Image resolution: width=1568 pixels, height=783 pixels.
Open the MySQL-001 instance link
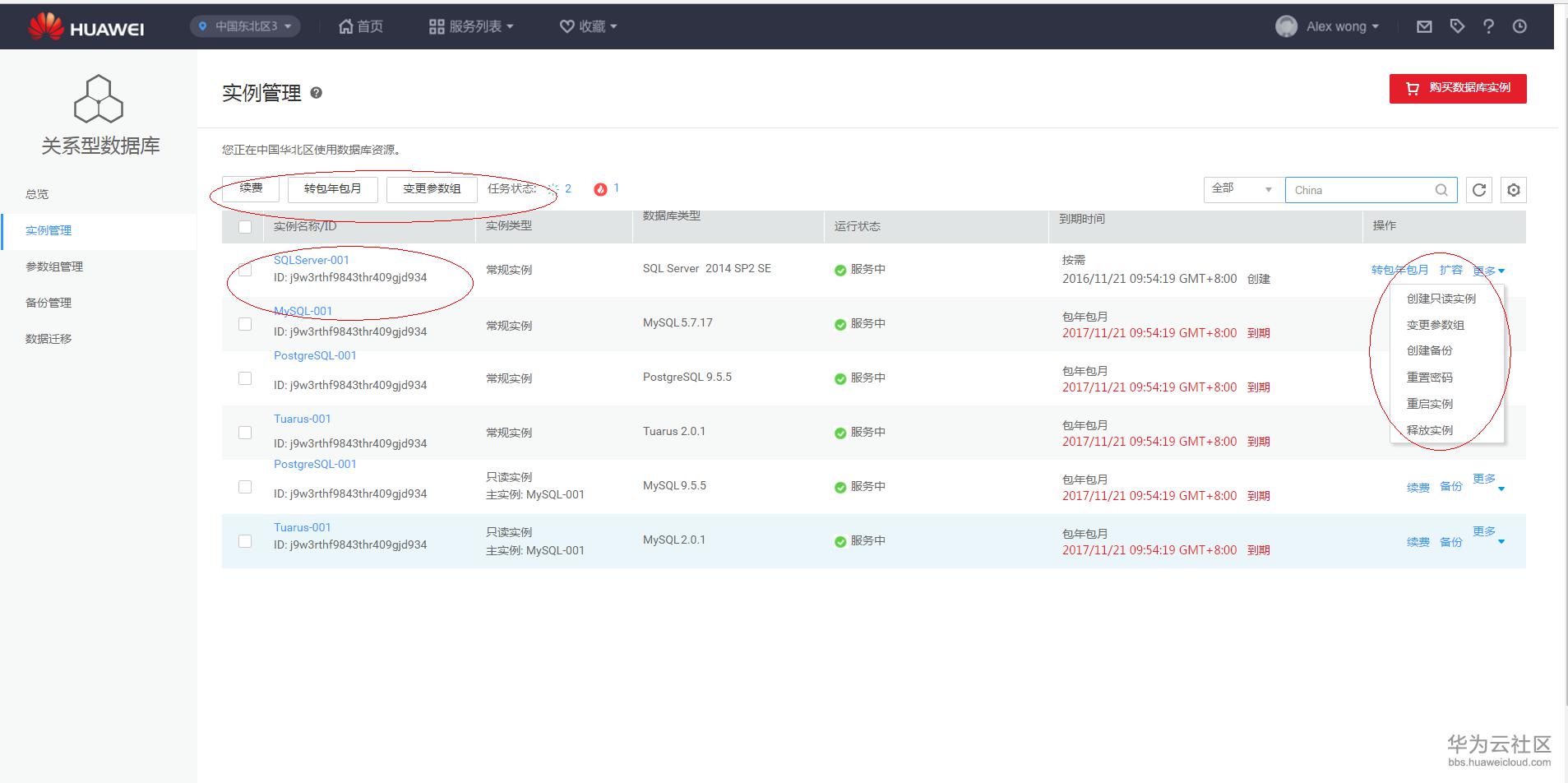(303, 311)
